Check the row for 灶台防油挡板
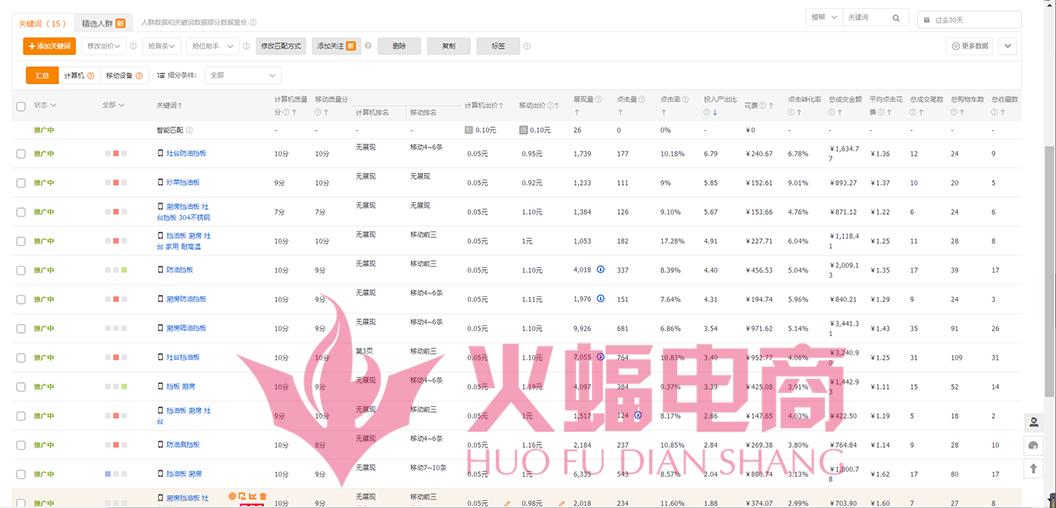The height and width of the screenshot is (508, 1056). (21, 154)
